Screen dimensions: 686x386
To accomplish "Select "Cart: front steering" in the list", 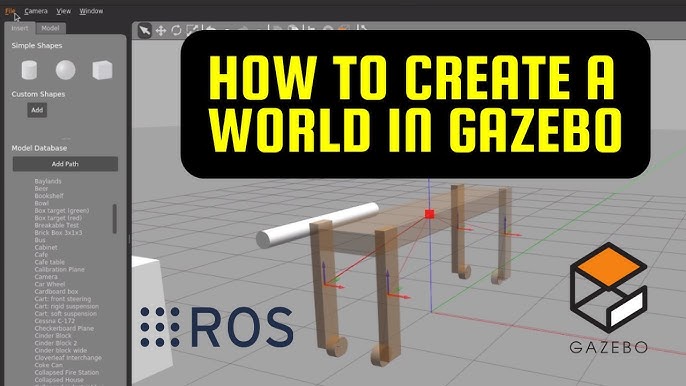I will [63, 299].
